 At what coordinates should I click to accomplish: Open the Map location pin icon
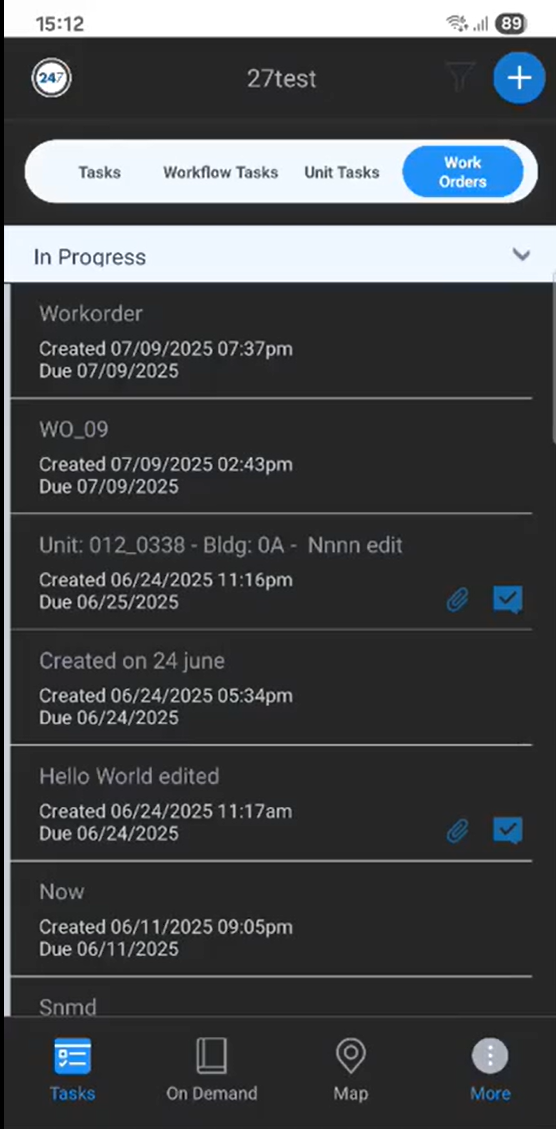pos(350,1056)
